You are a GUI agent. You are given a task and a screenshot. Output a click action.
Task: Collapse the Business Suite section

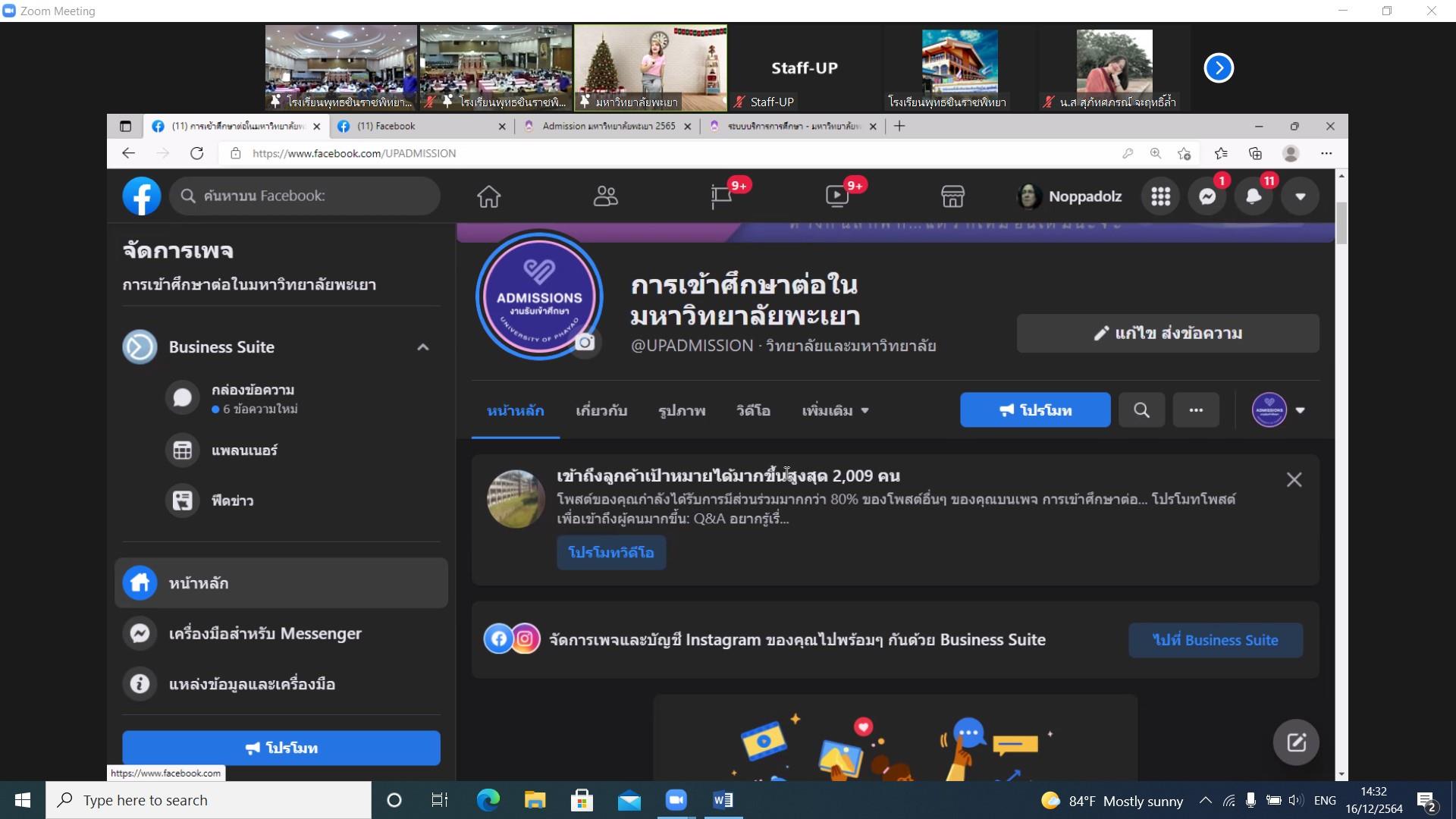click(x=423, y=347)
